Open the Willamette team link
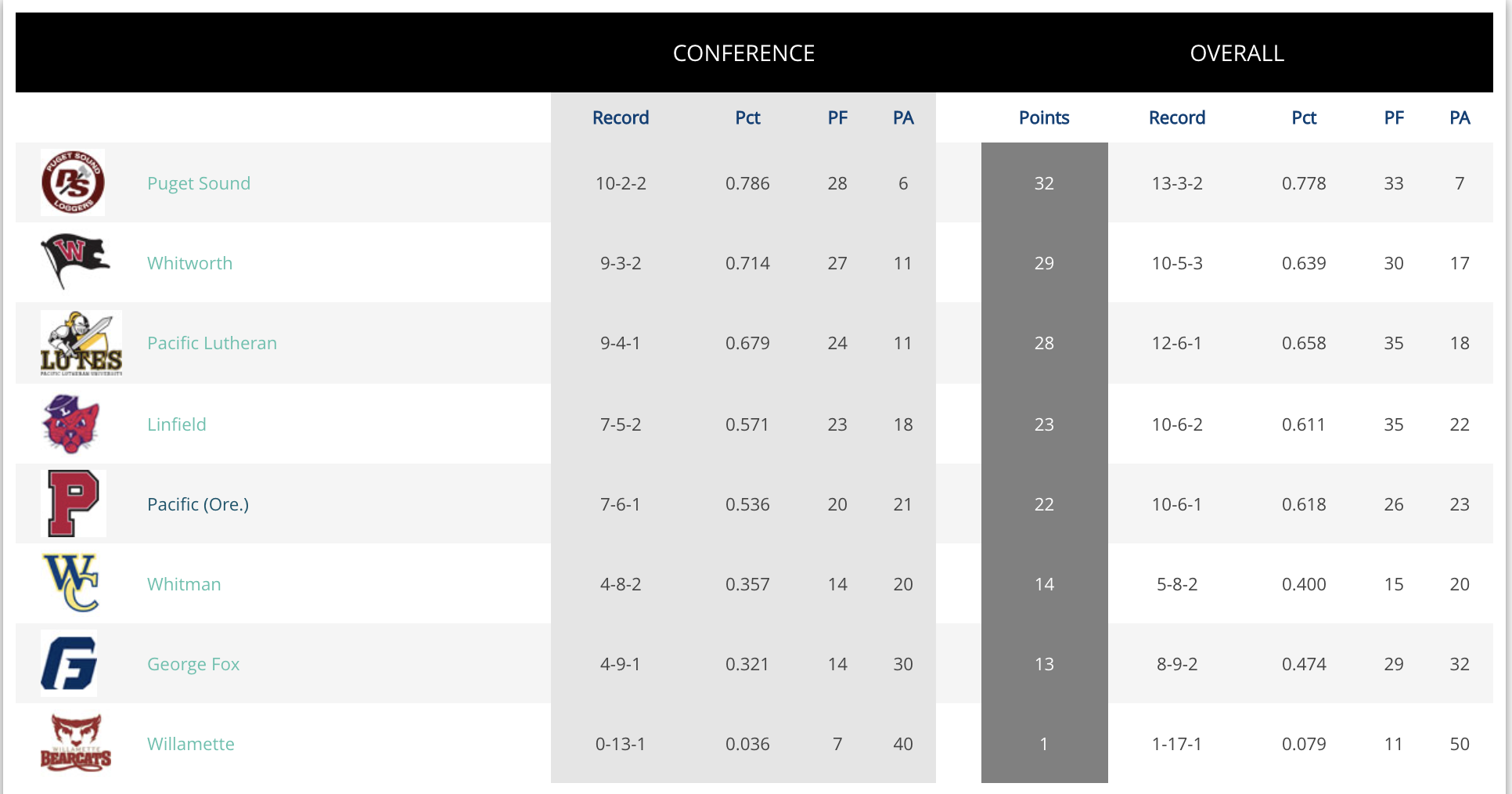The width and height of the screenshot is (1512, 794). (x=191, y=744)
